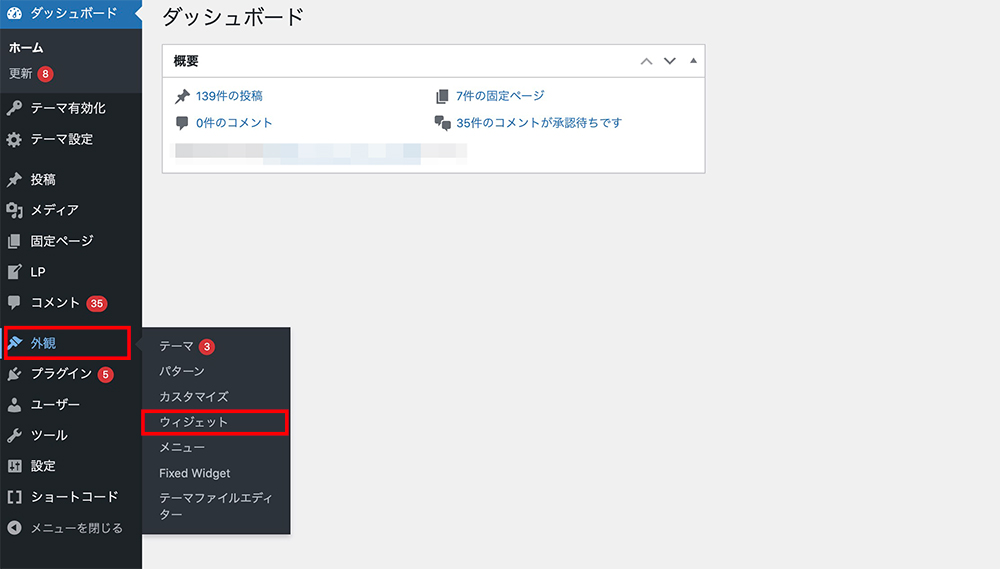Click the comment icon next to 0件のコメント
This screenshot has height=569, width=1000.
pos(182,122)
